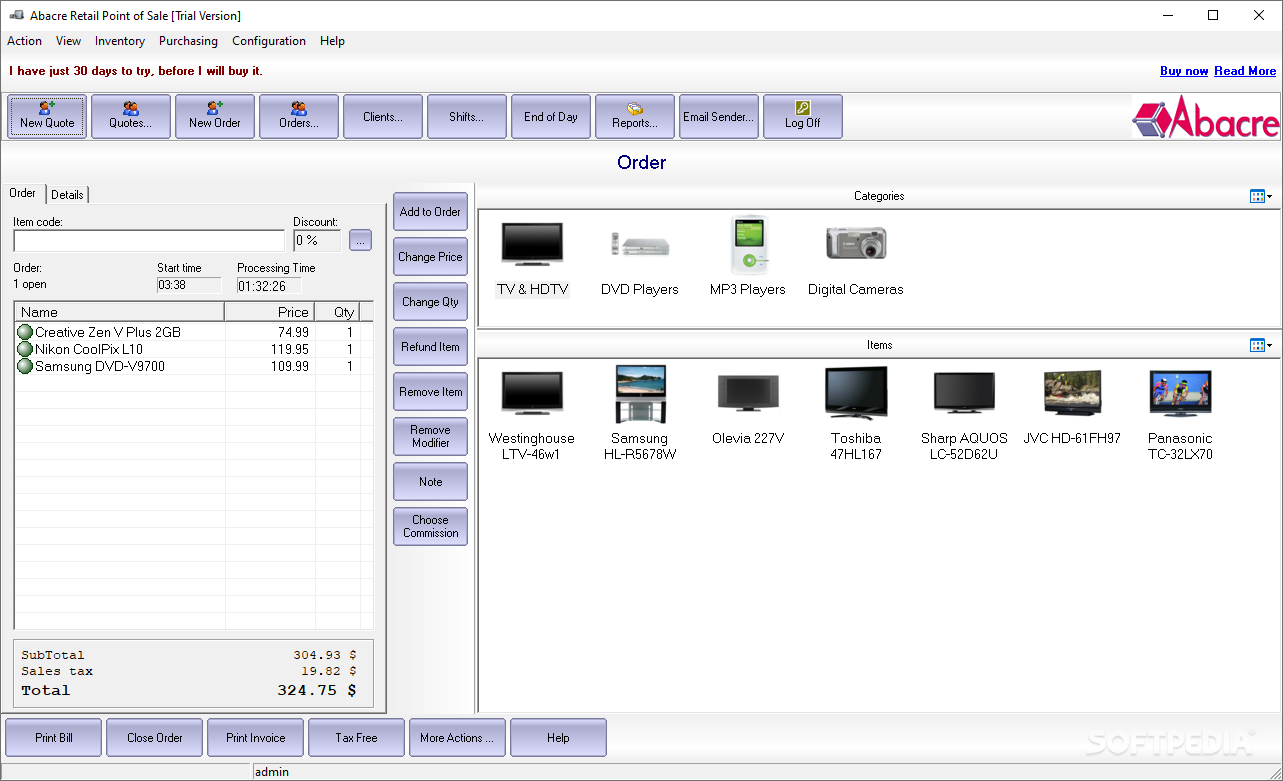Open the Help menu

(332, 41)
